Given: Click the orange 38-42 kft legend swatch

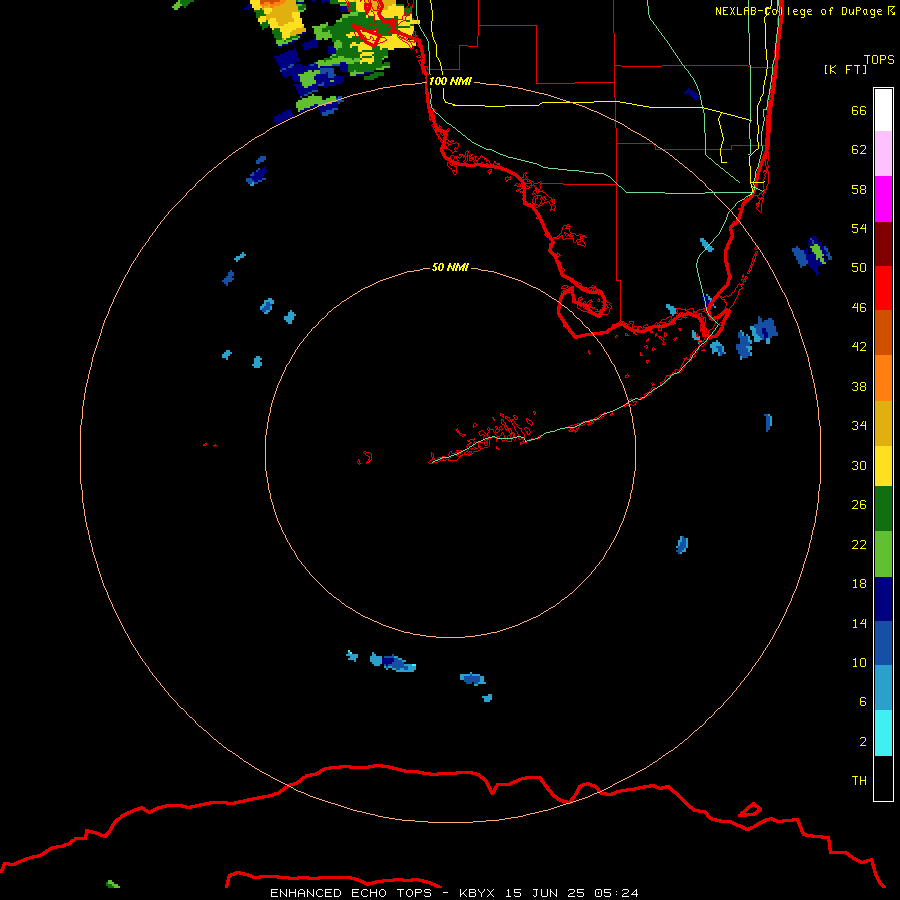Looking at the screenshot, I should 883,378.
